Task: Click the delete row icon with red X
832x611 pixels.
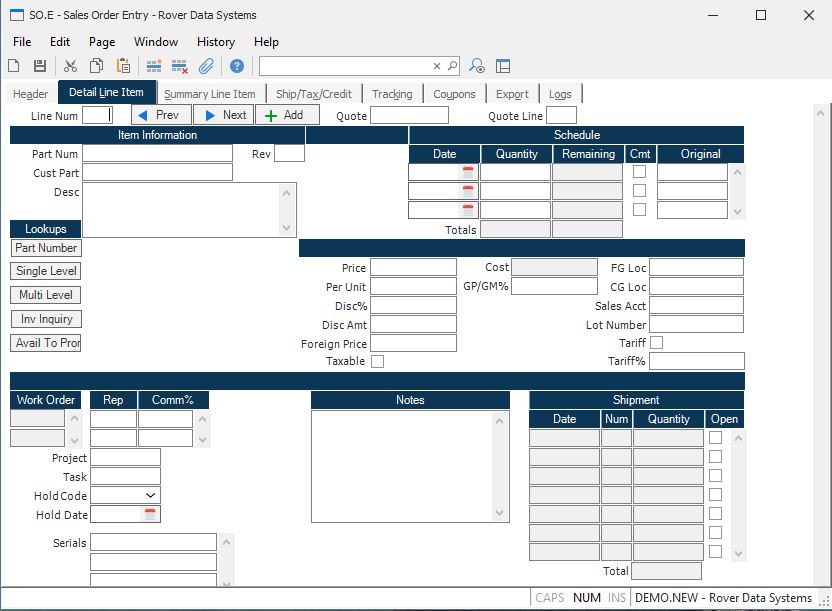Action: tap(180, 66)
